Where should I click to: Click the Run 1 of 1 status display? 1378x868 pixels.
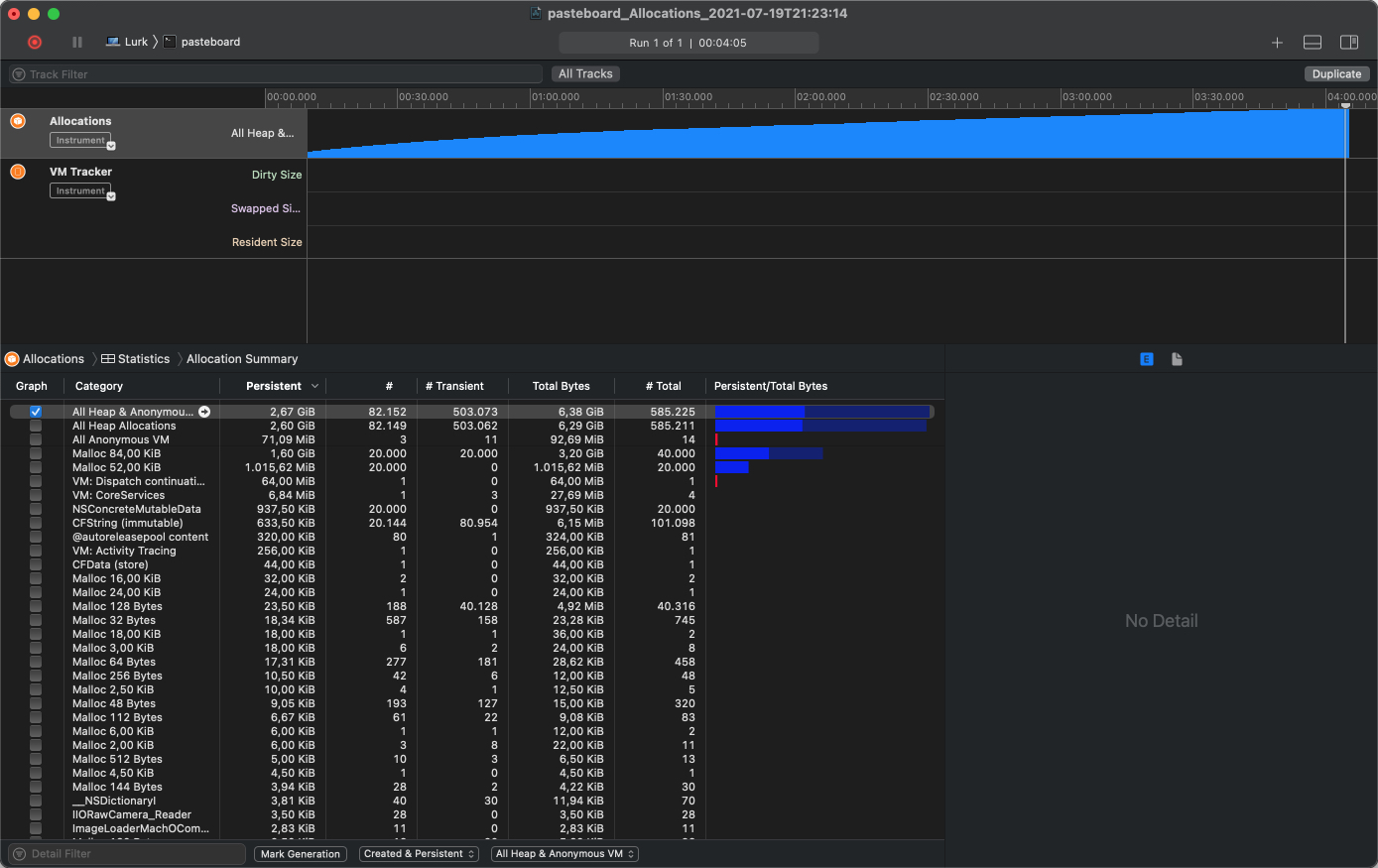coord(689,43)
